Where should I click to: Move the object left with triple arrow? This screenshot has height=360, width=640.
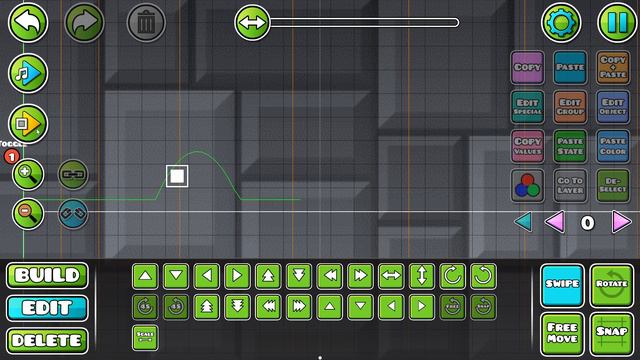[x=268, y=307]
